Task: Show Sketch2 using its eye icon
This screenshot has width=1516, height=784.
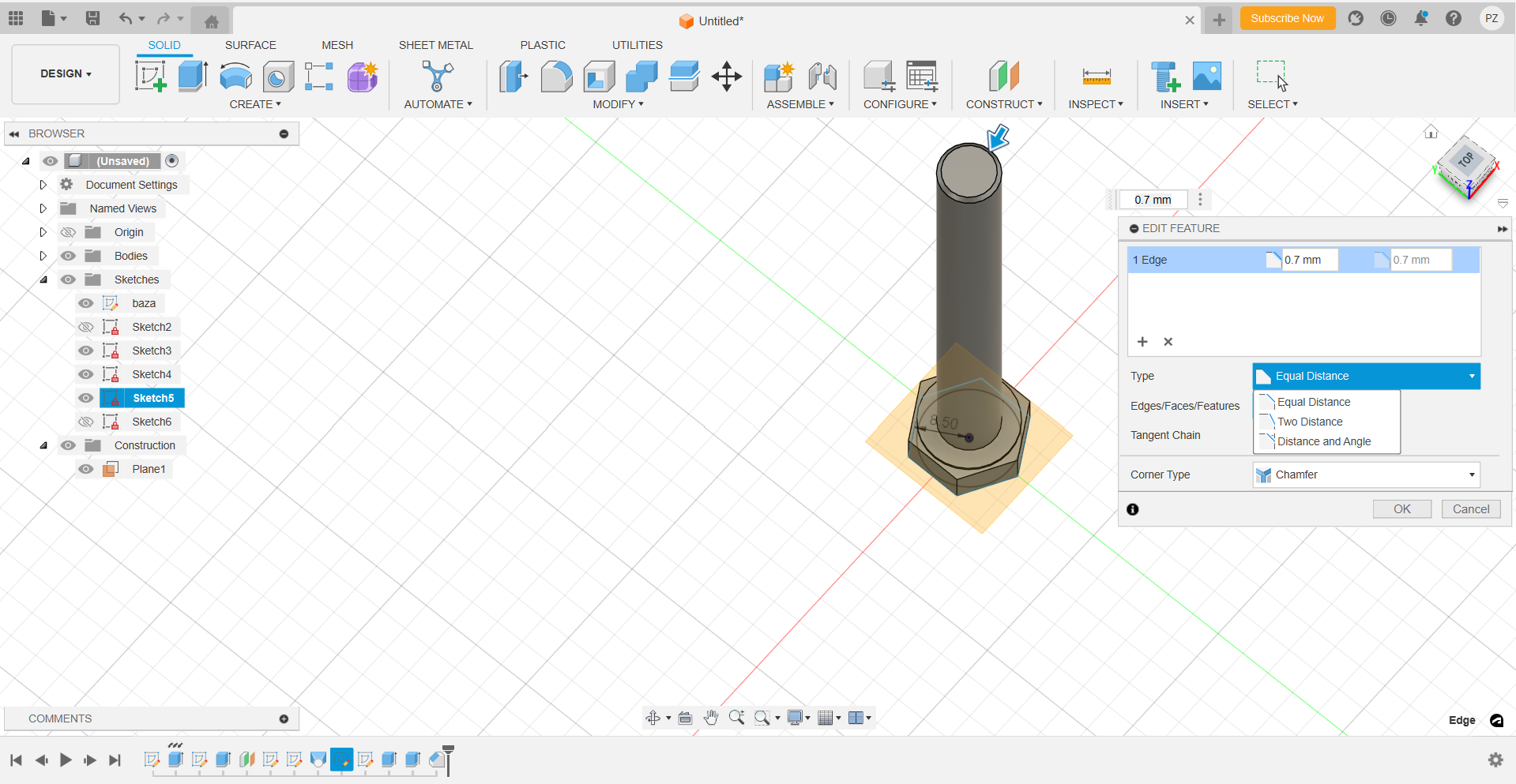Action: (x=86, y=327)
